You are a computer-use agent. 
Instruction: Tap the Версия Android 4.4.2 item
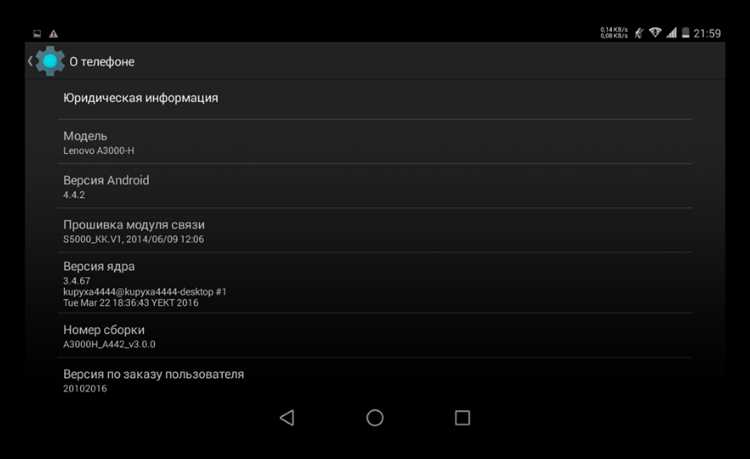[375, 186]
